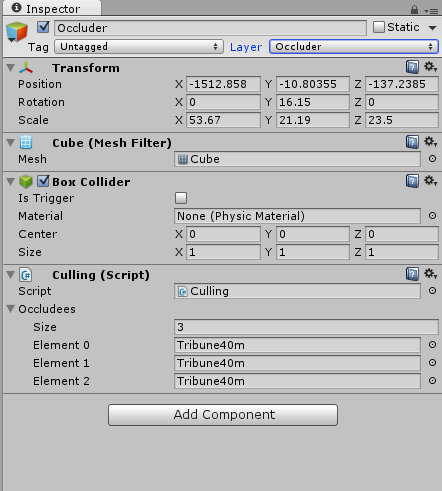Open Box Collider help reference
442x491 pixels.
click(x=412, y=181)
